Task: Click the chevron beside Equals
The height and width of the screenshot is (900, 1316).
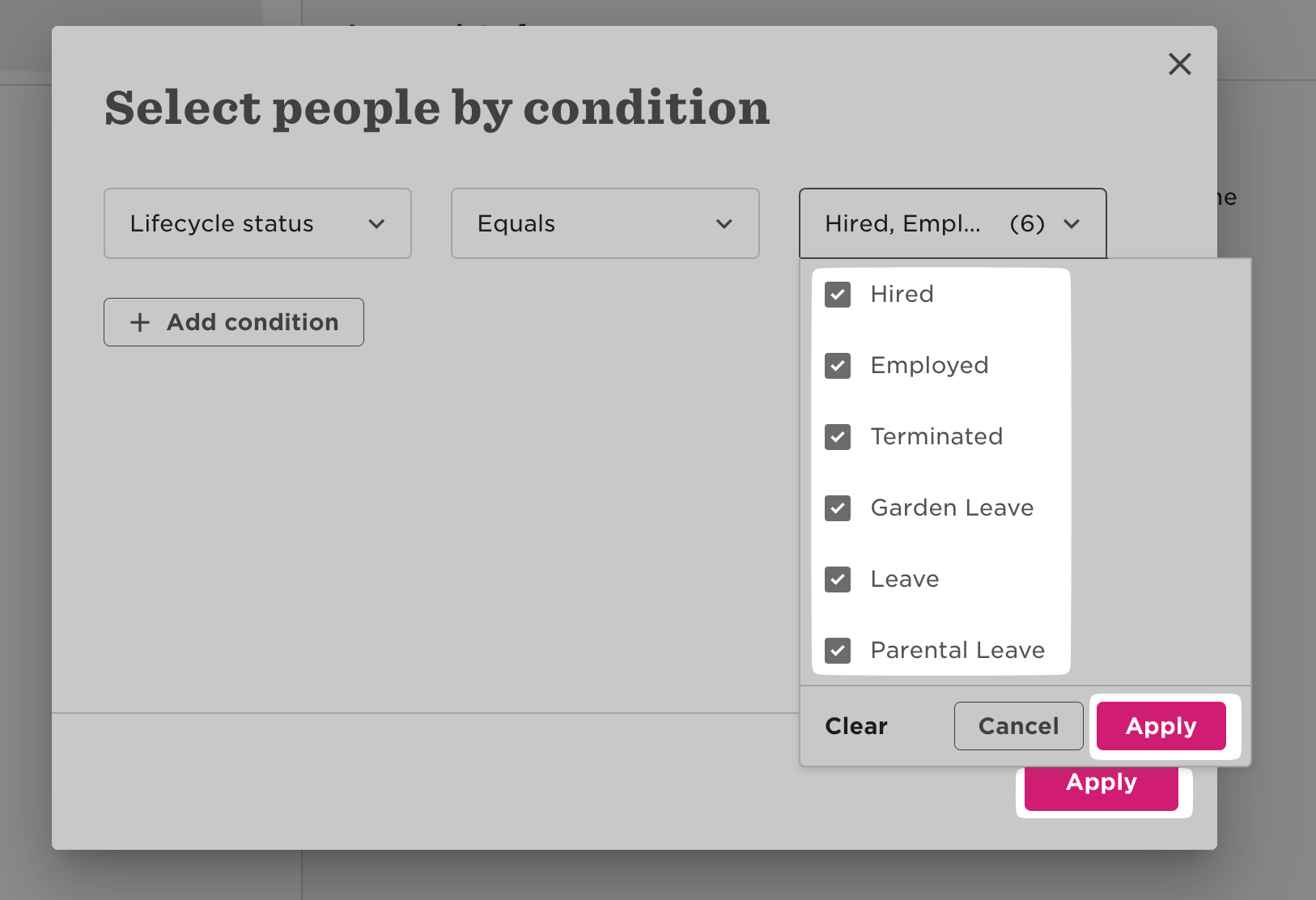Action: [724, 224]
